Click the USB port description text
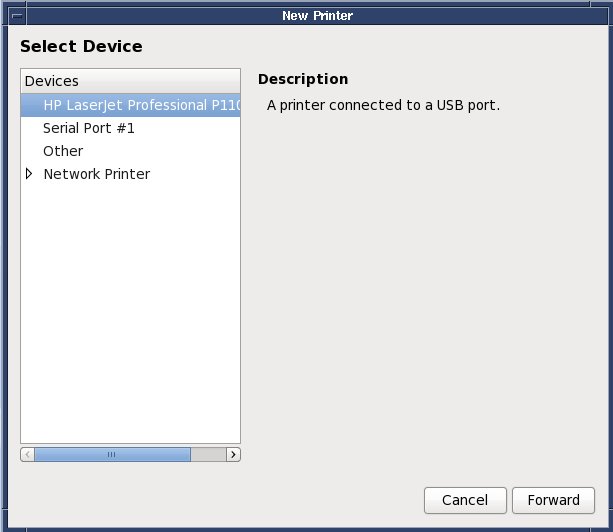The width and height of the screenshot is (613, 532). [383, 104]
